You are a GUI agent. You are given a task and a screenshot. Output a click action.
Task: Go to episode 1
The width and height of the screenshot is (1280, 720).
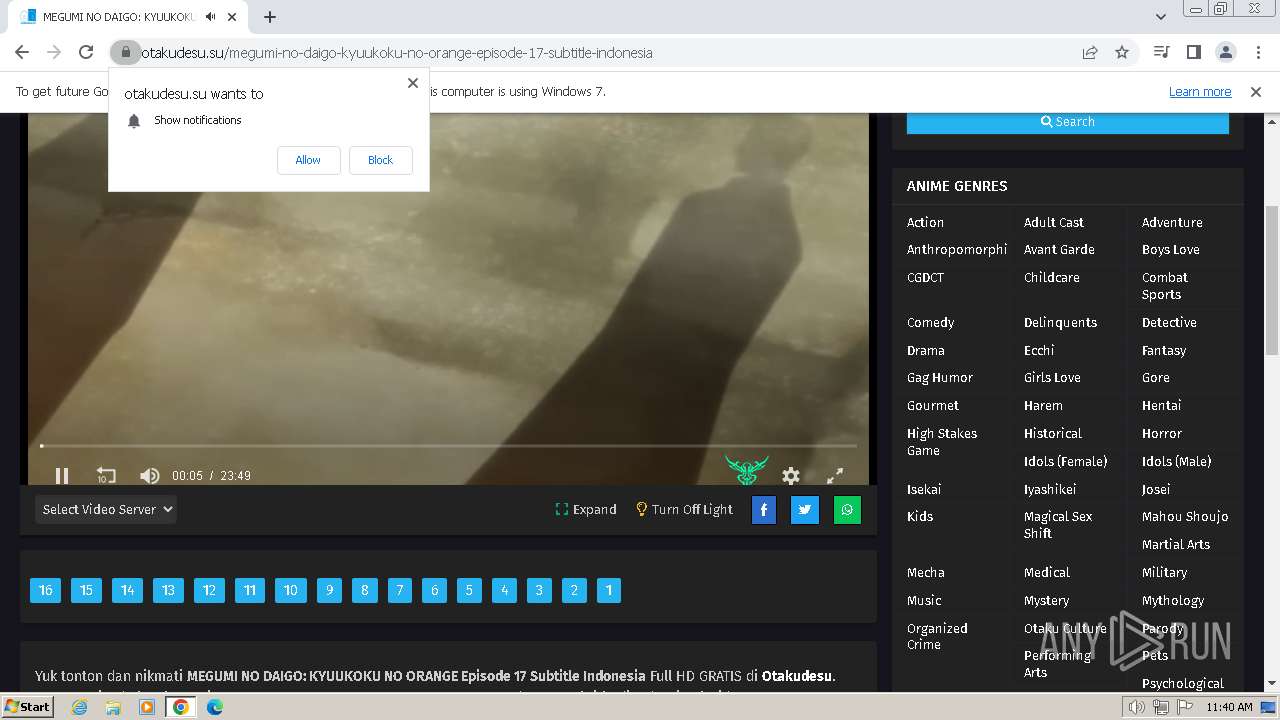coord(609,590)
